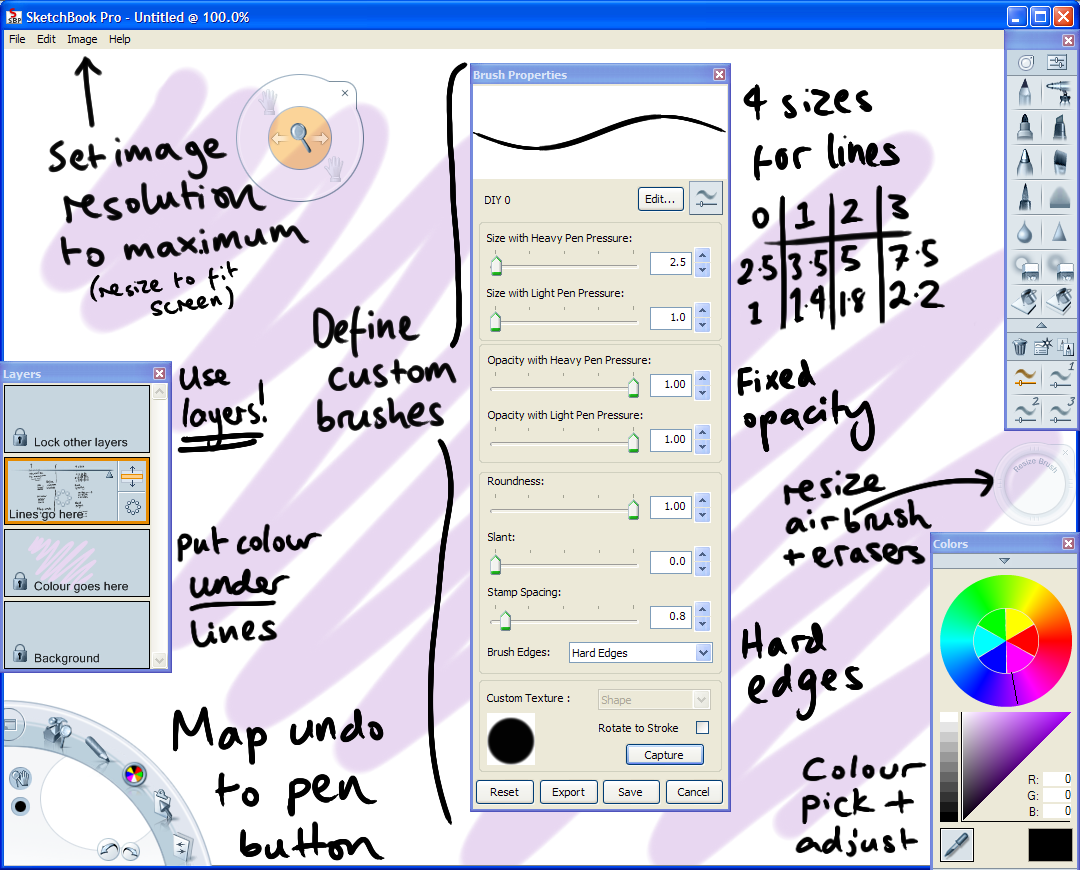
Task: Open the Custom Texture Shape dropdown
Action: pos(653,699)
